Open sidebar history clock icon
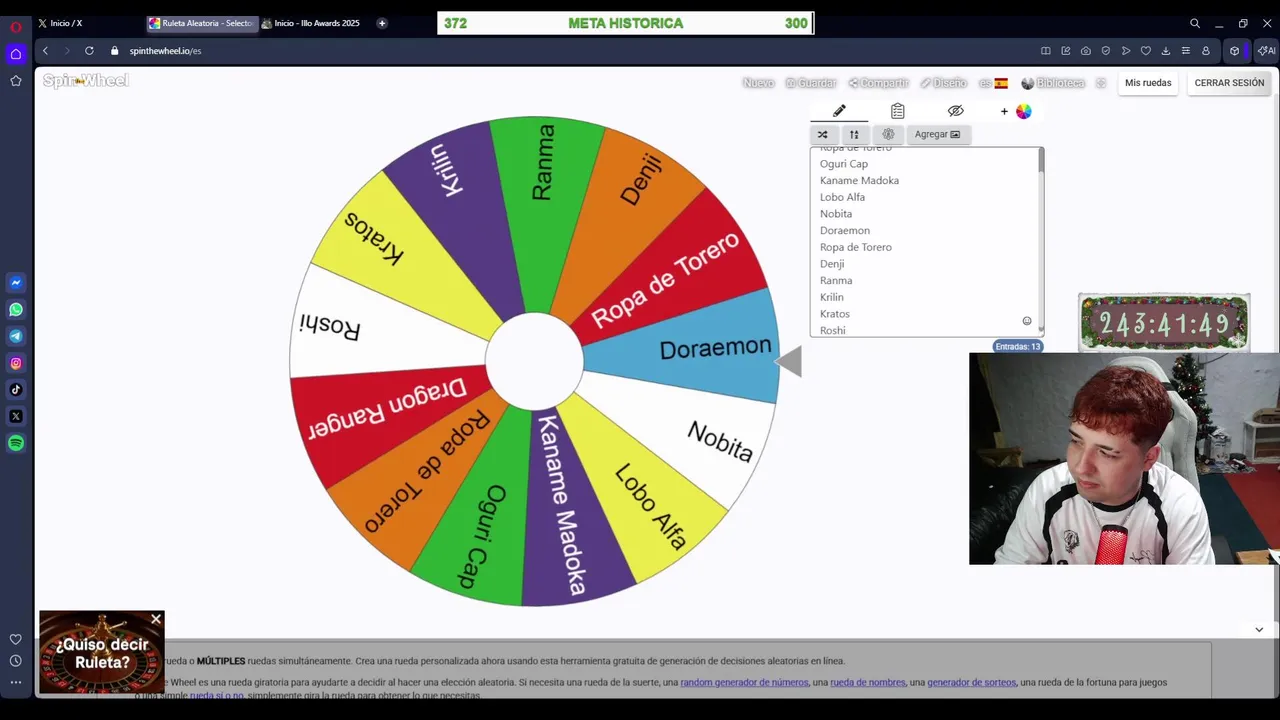The height and width of the screenshot is (720, 1280). pyautogui.click(x=16, y=661)
